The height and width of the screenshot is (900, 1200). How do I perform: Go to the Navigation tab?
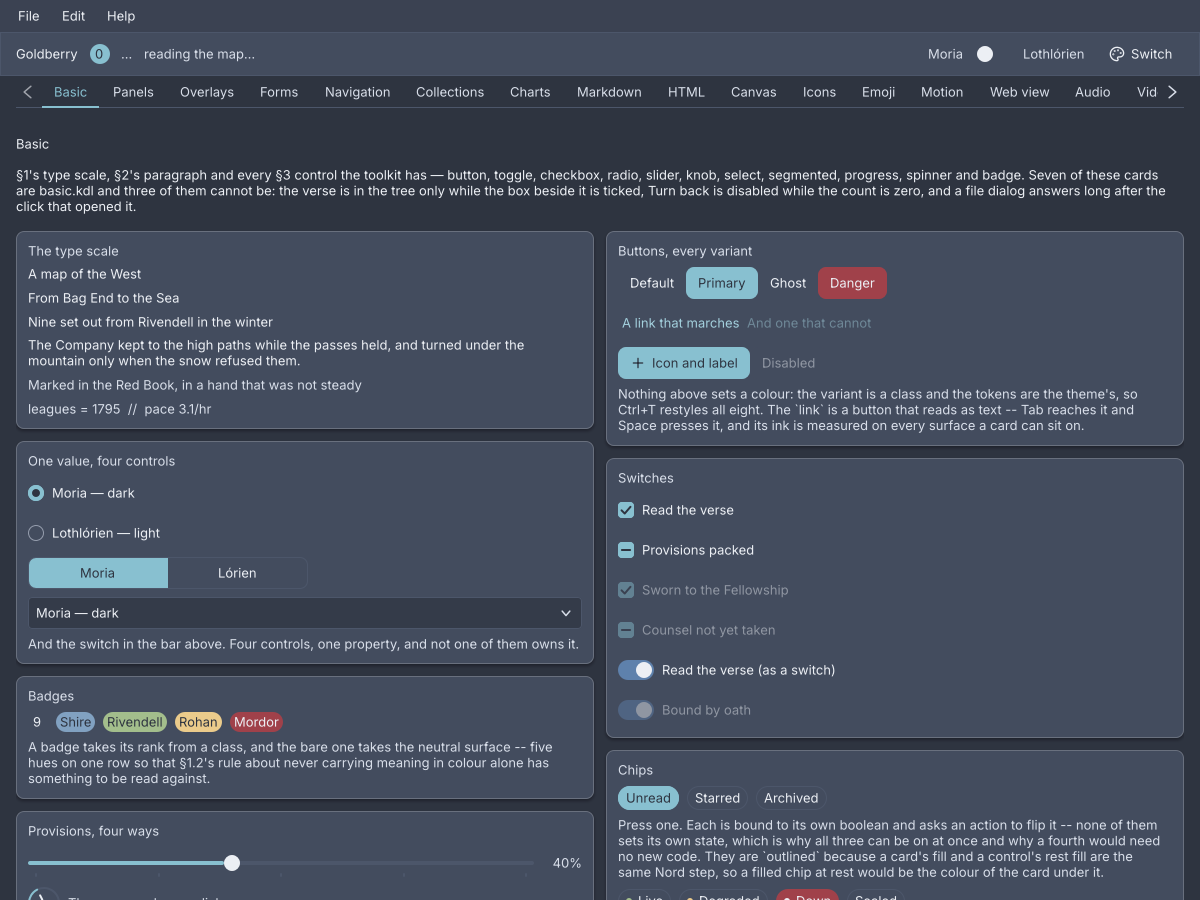pyautogui.click(x=358, y=92)
